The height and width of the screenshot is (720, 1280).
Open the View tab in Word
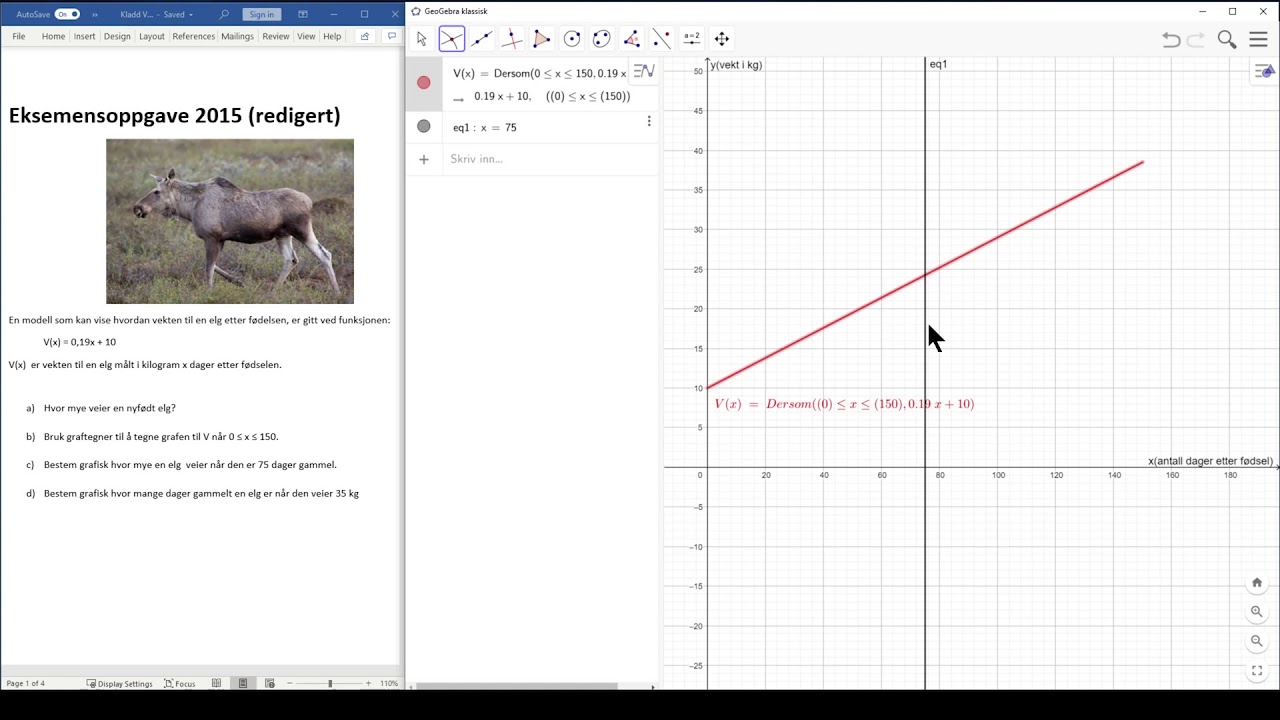coord(306,36)
